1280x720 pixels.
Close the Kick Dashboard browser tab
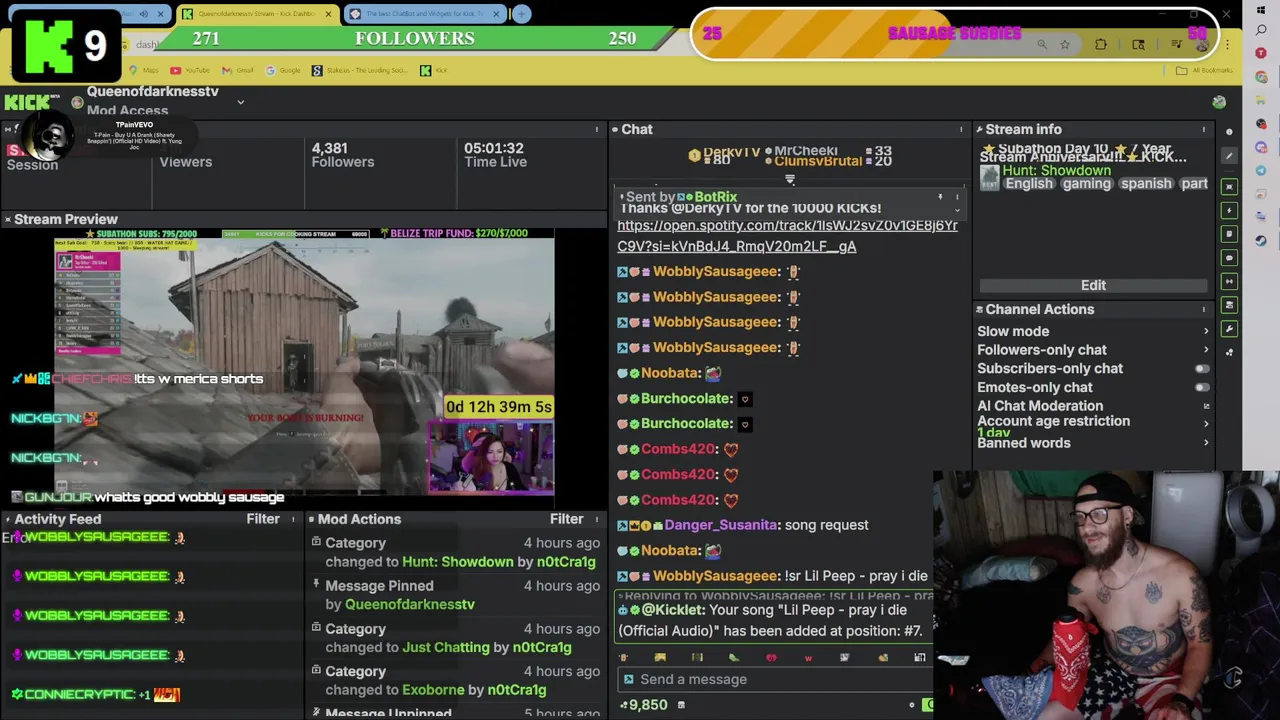[x=328, y=14]
